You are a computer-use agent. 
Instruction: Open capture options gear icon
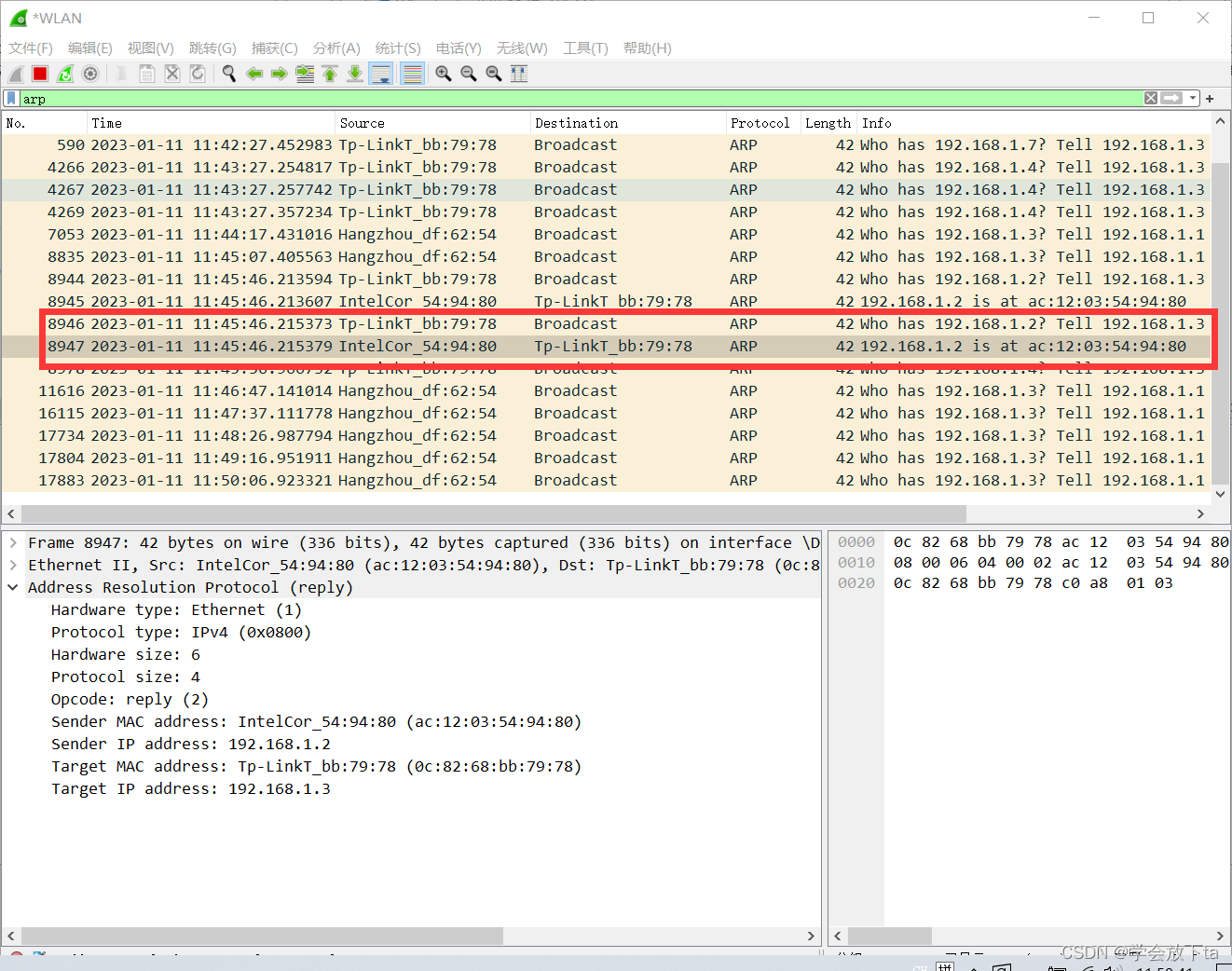[x=90, y=74]
